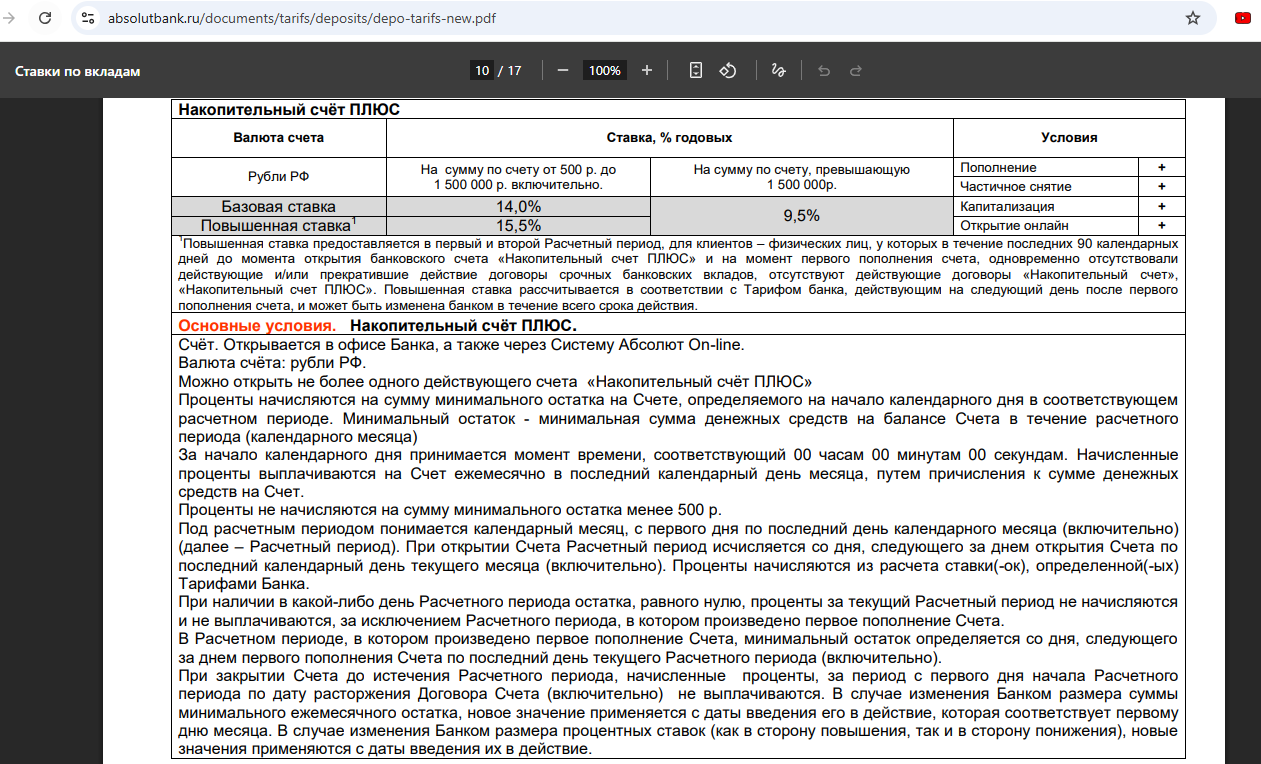1261x764 pixels.
Task: Redo the annotation
Action: pyautogui.click(x=856, y=70)
